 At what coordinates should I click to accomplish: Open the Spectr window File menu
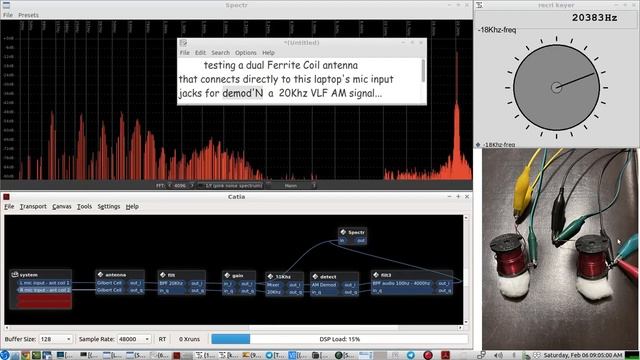point(8,15)
